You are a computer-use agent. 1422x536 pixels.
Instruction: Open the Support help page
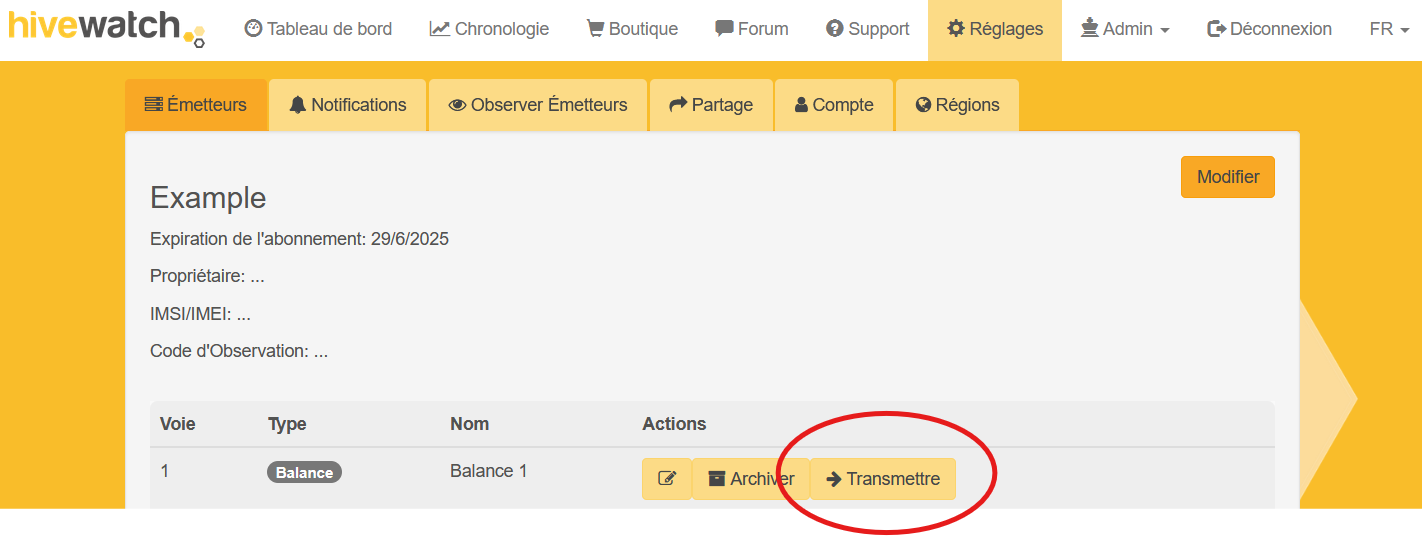pyautogui.click(x=868, y=29)
